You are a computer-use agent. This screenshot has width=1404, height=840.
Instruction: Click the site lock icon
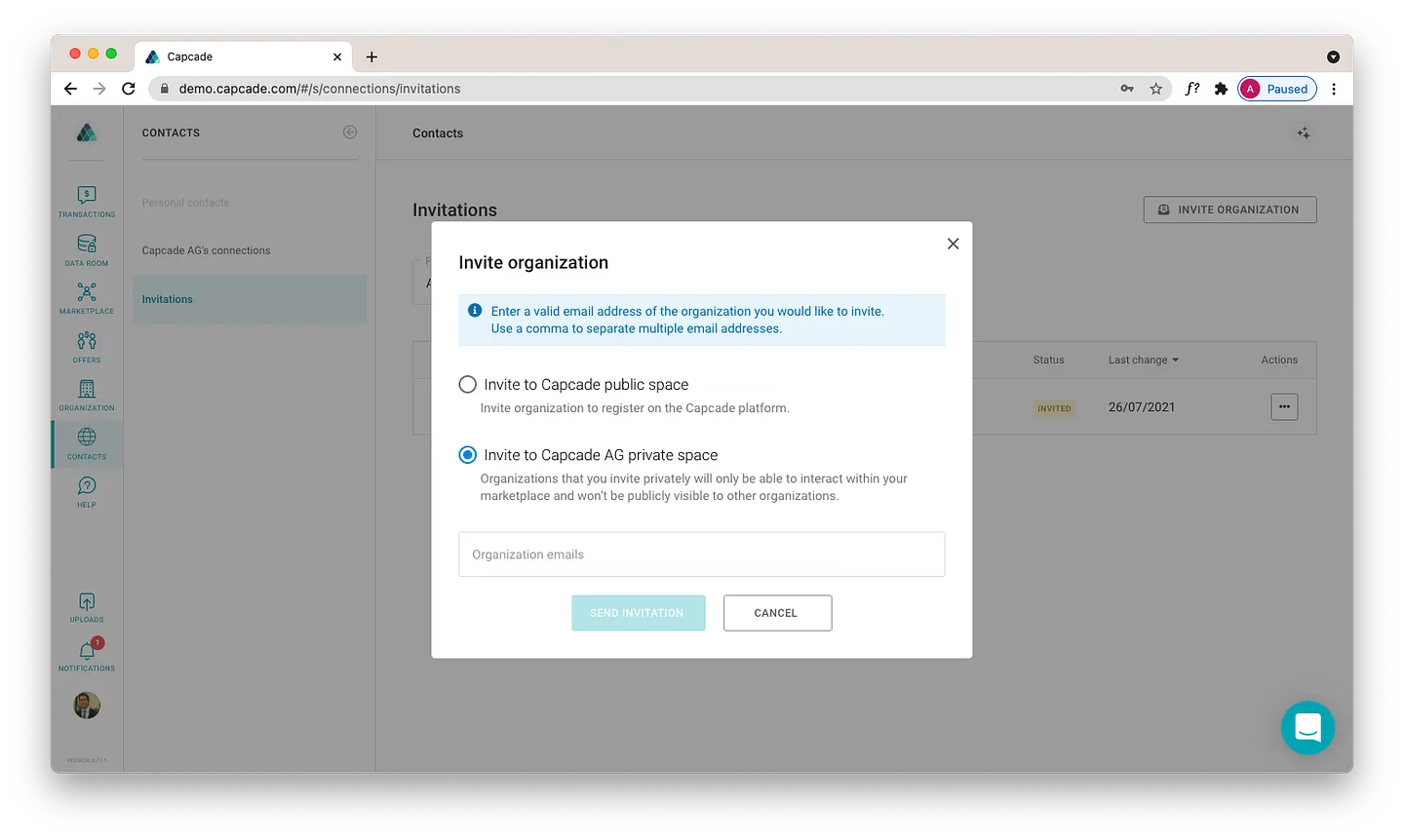click(x=164, y=89)
